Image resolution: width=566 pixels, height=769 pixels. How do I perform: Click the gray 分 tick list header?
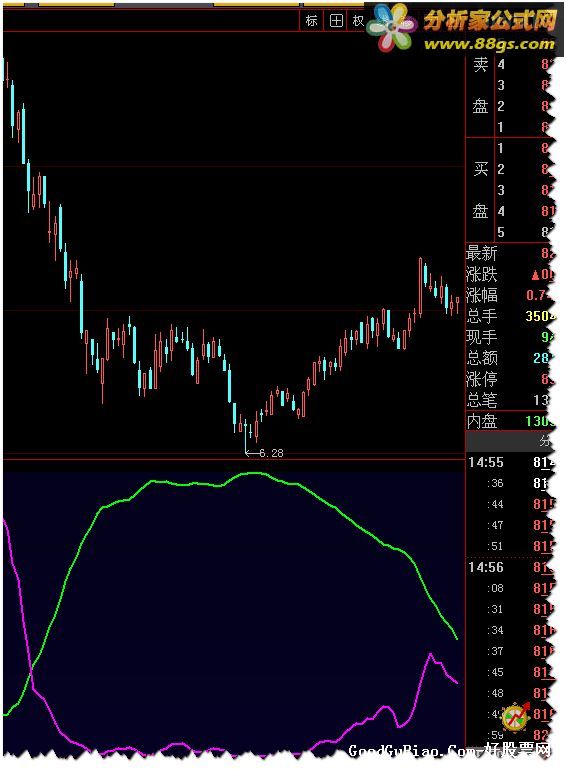click(x=545, y=441)
